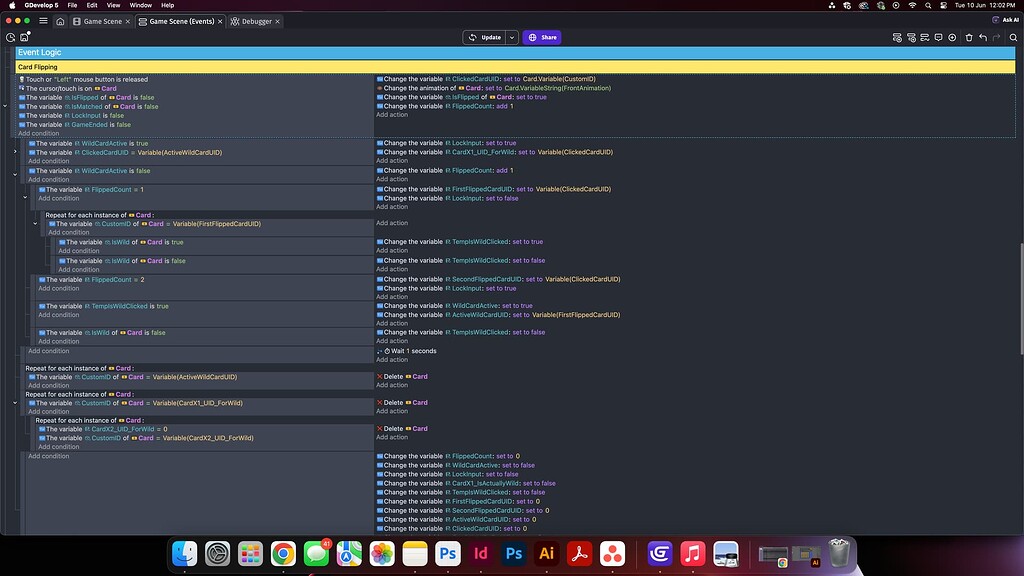Open the Update button dropdown arrow
This screenshot has height=576, width=1024.
coord(512,37)
